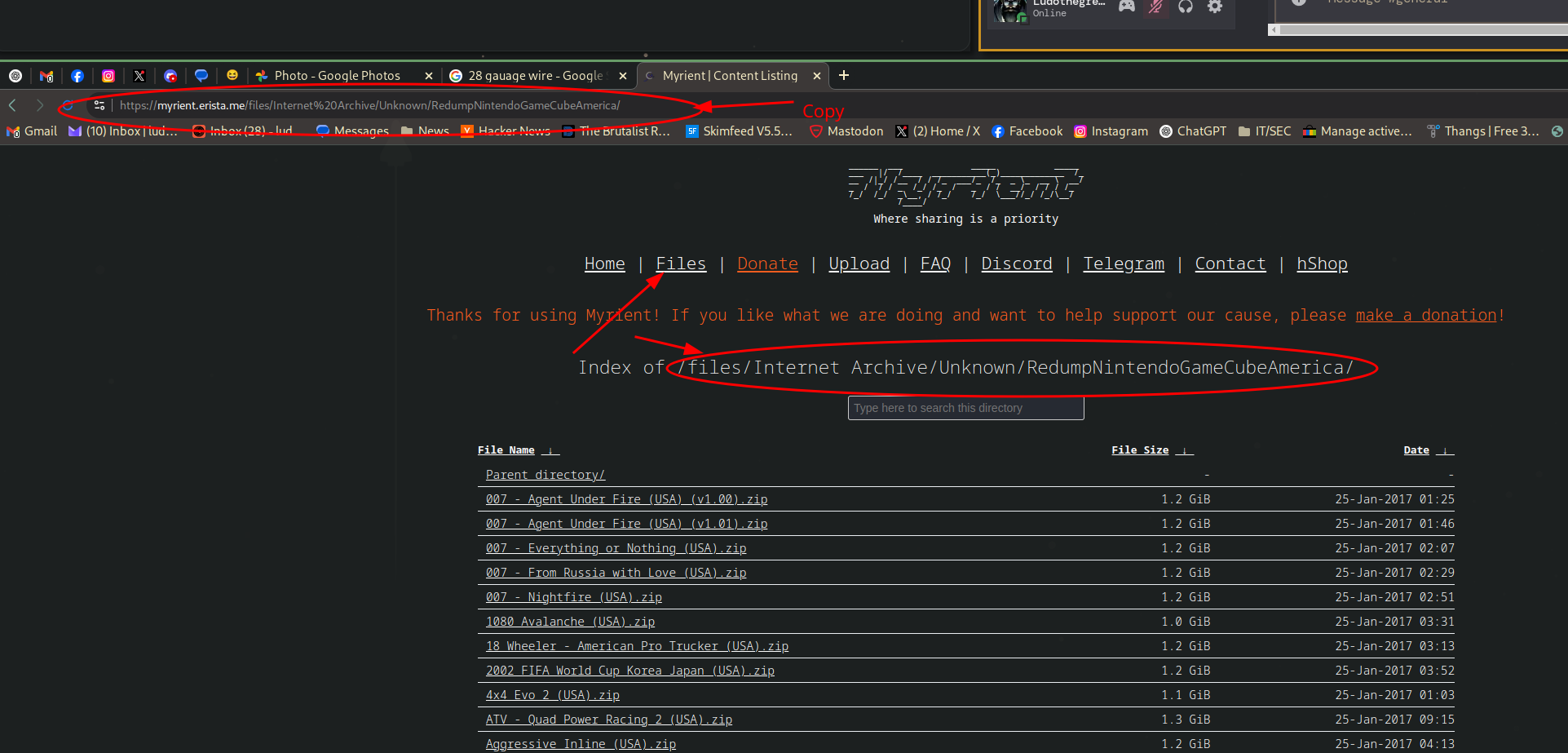Open the Telegram navigation link

click(x=1124, y=264)
